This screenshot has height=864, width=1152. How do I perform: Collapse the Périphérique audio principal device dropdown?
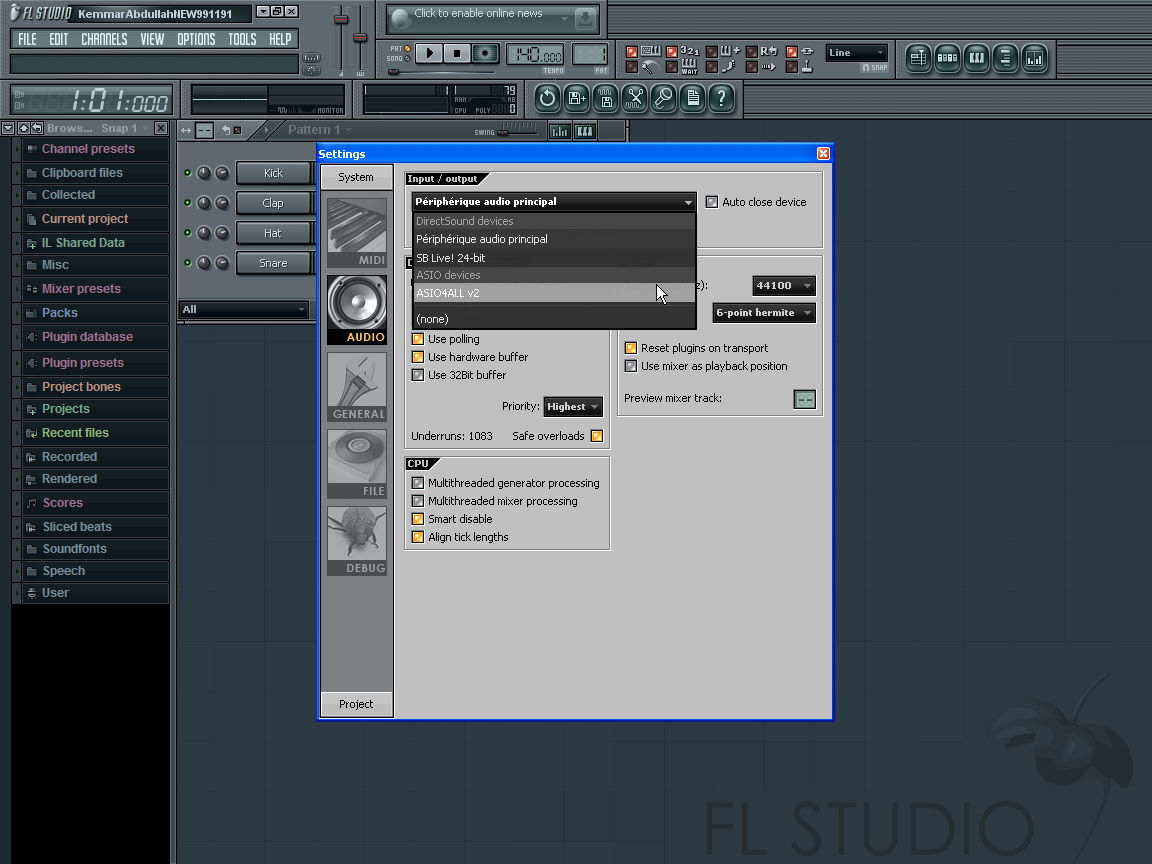(554, 201)
